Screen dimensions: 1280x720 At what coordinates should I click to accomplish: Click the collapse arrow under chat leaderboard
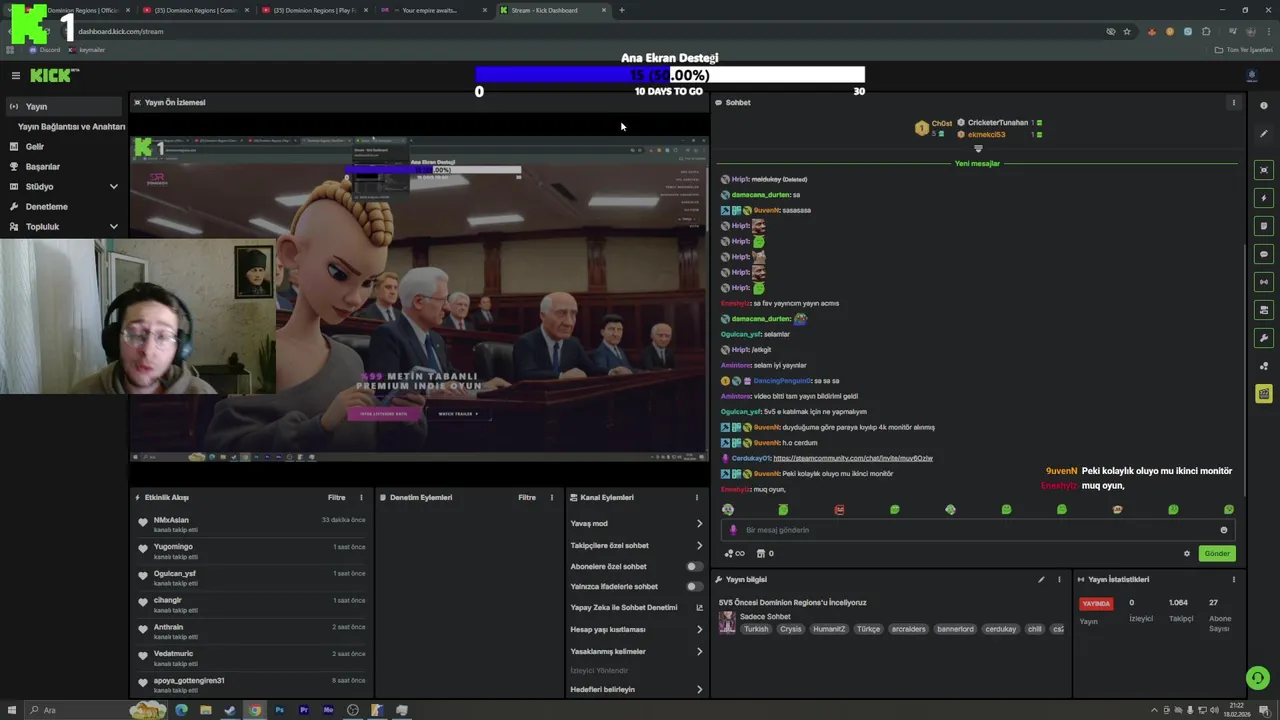[978, 149]
